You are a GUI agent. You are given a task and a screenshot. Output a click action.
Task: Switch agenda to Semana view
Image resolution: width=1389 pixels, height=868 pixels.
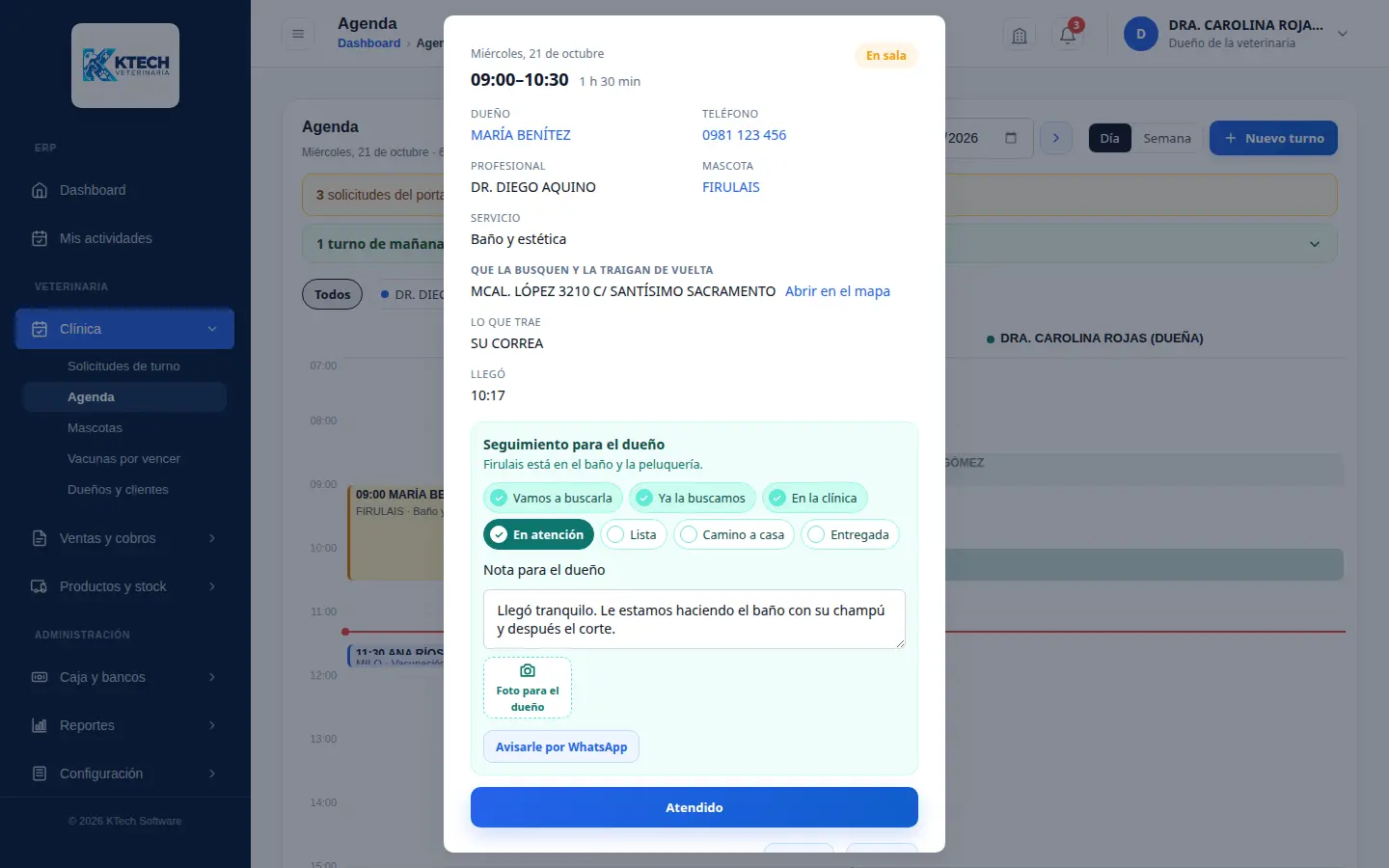pos(1167,138)
